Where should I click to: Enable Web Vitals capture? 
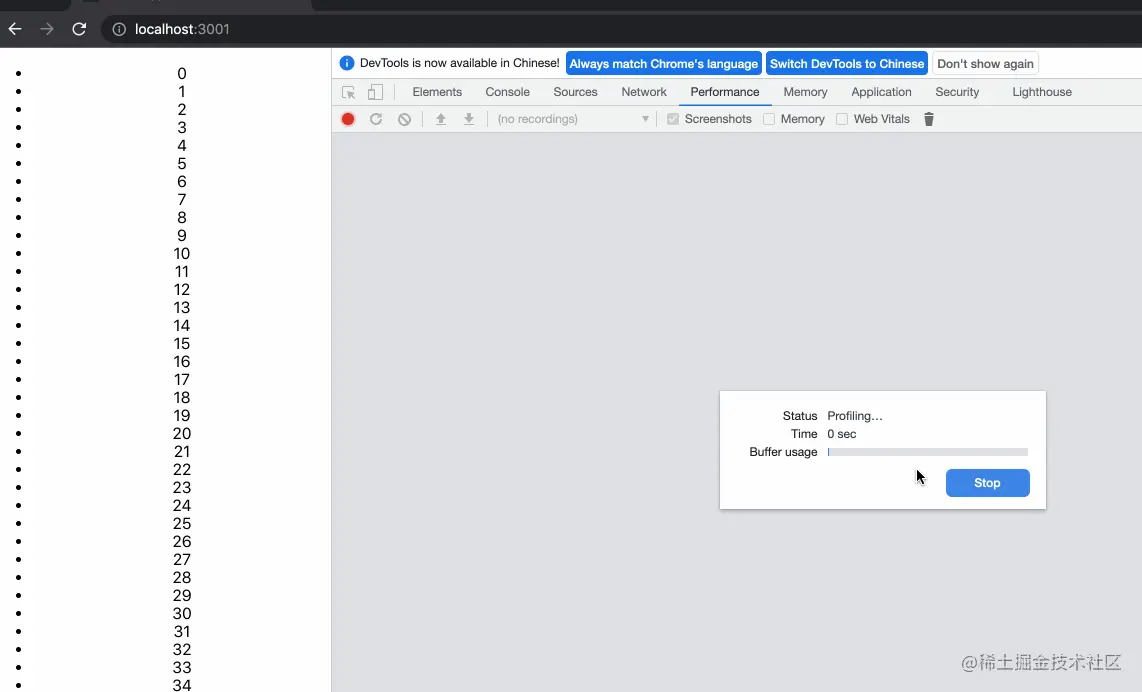tap(841, 118)
